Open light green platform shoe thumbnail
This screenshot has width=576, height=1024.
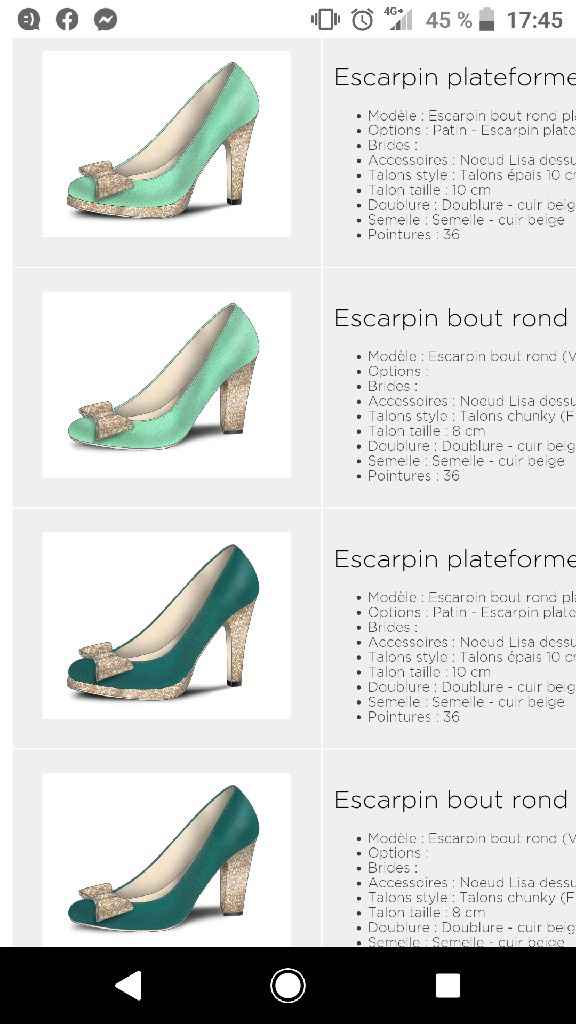point(167,144)
